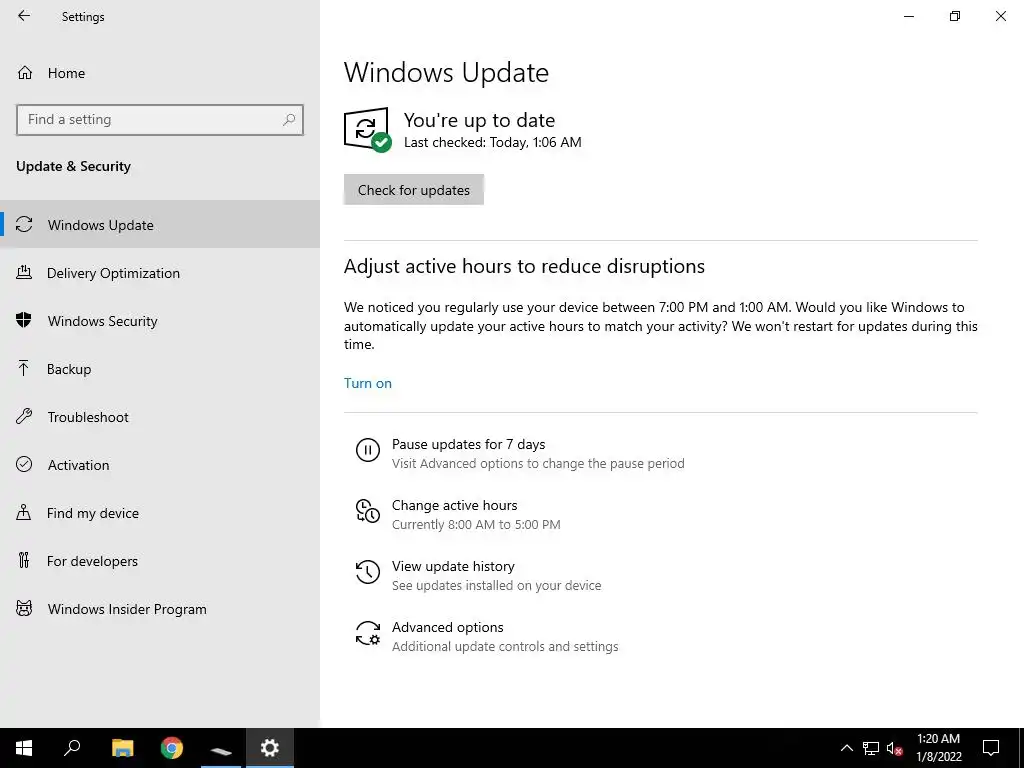The image size is (1024, 768).
Task: Click the Windows Update sync arrows sidebar icon
Action: (x=24, y=225)
